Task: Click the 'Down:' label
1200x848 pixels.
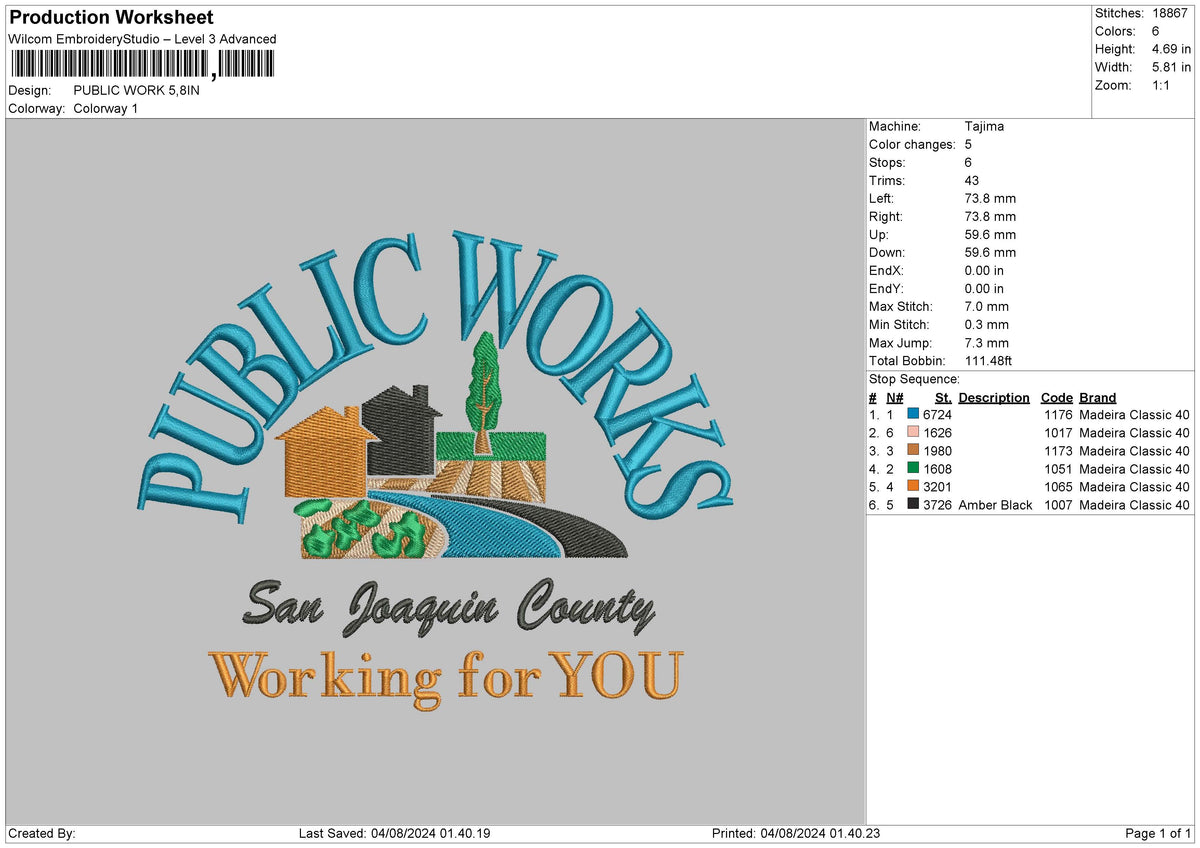Action: pyautogui.click(x=887, y=252)
